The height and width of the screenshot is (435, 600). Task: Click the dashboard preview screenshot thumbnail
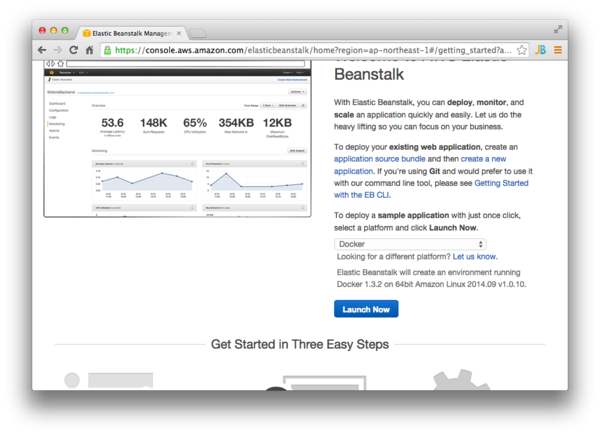pyautogui.click(x=177, y=138)
